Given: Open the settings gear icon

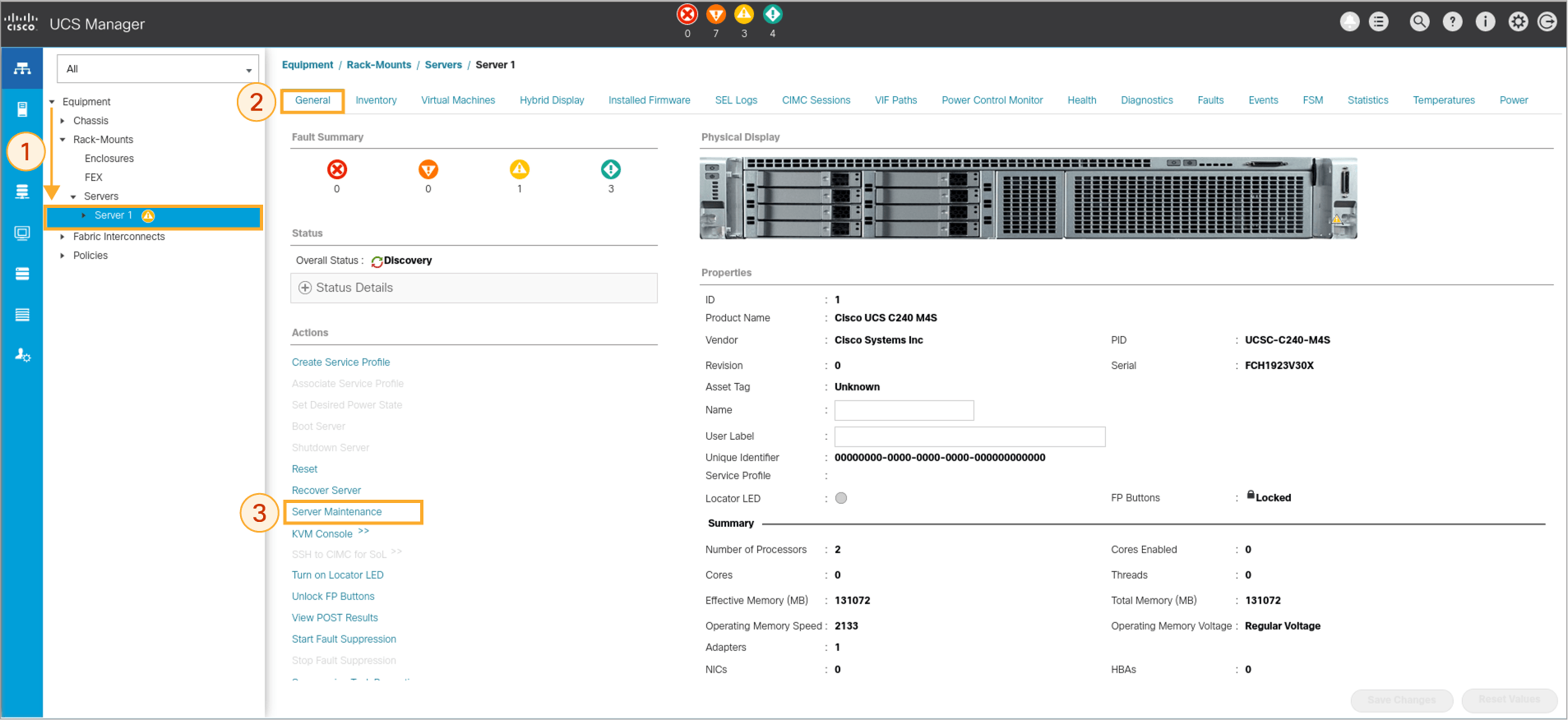Looking at the screenshot, I should click(1518, 22).
